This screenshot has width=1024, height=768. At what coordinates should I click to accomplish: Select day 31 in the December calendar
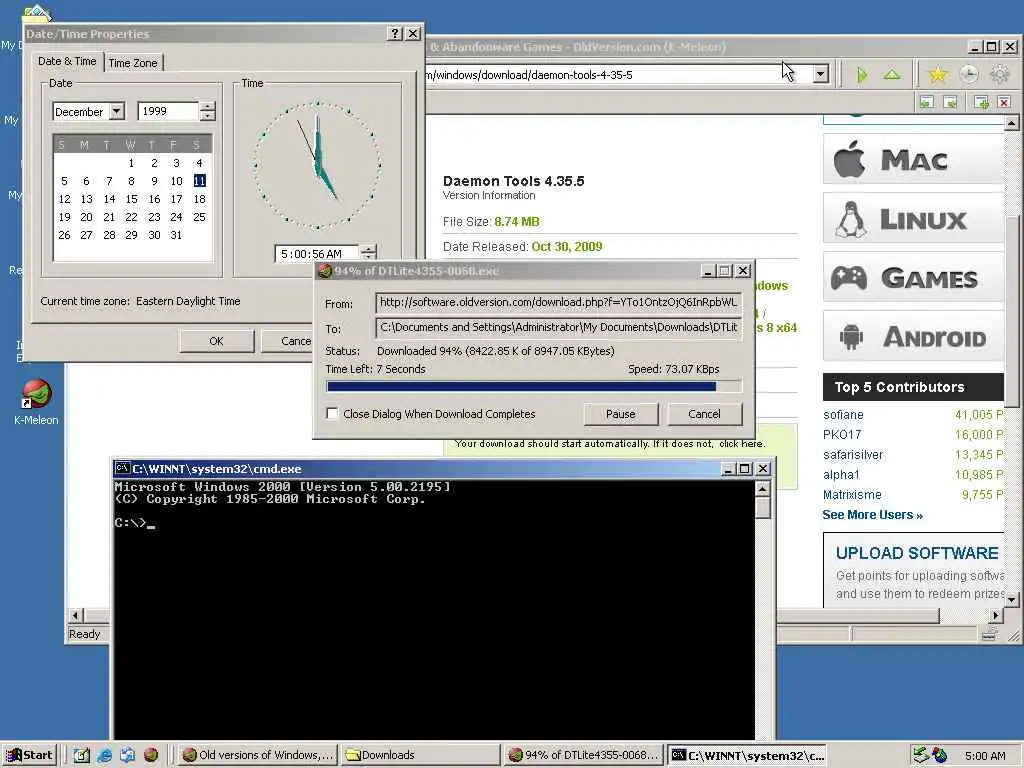pyautogui.click(x=176, y=235)
